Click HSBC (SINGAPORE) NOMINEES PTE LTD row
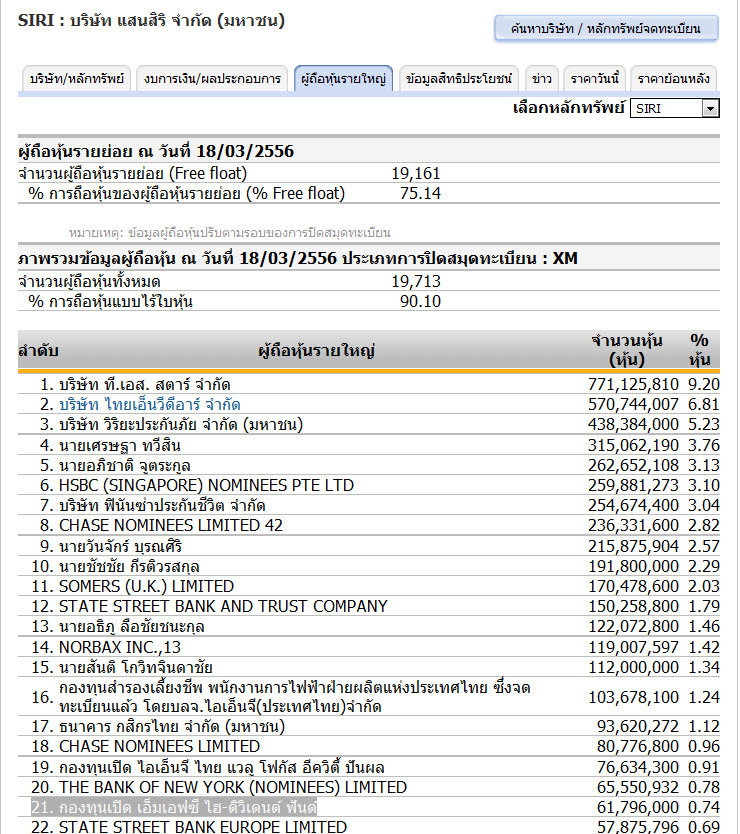 pos(369,485)
